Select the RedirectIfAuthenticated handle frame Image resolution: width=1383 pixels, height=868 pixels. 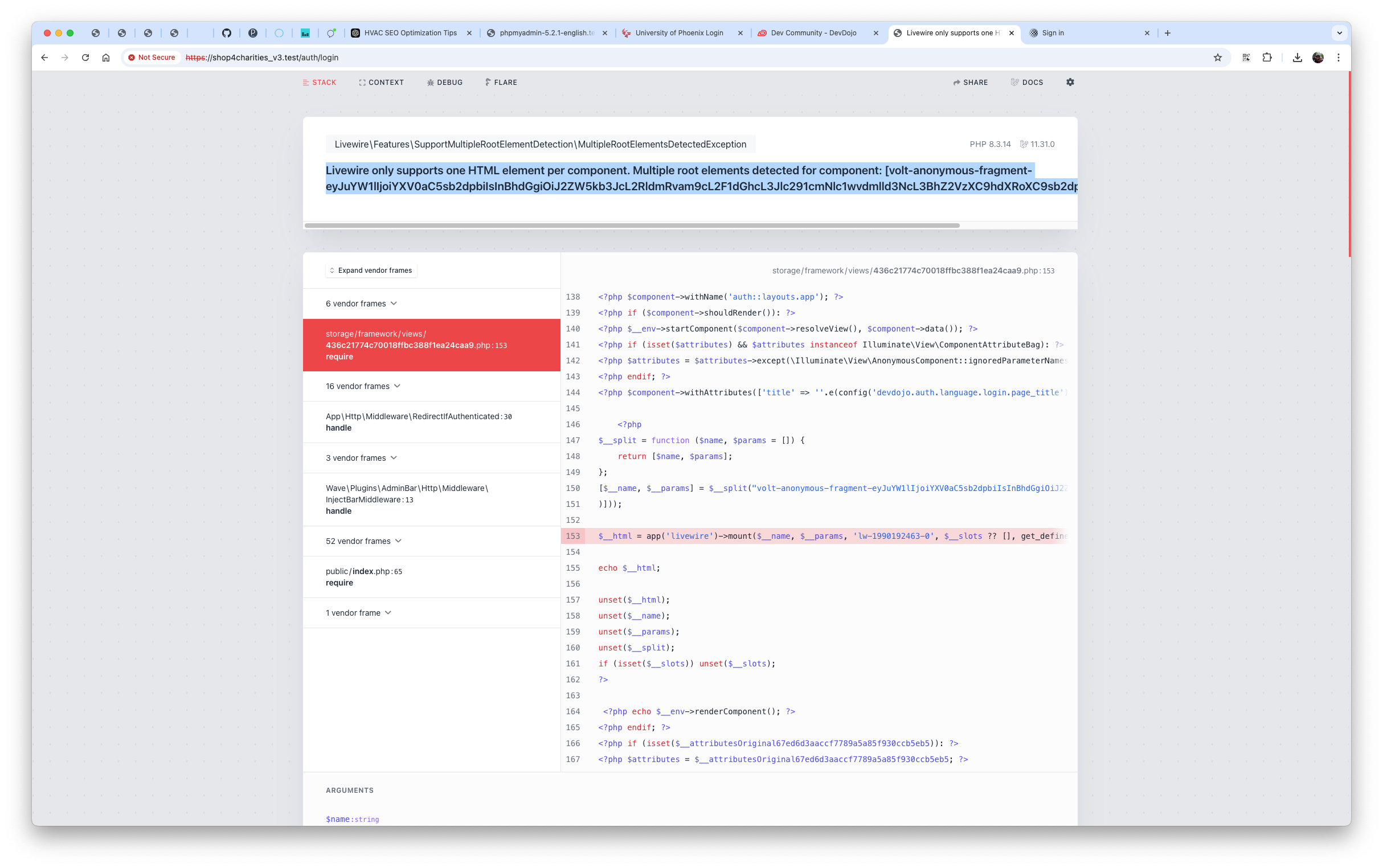click(x=432, y=422)
